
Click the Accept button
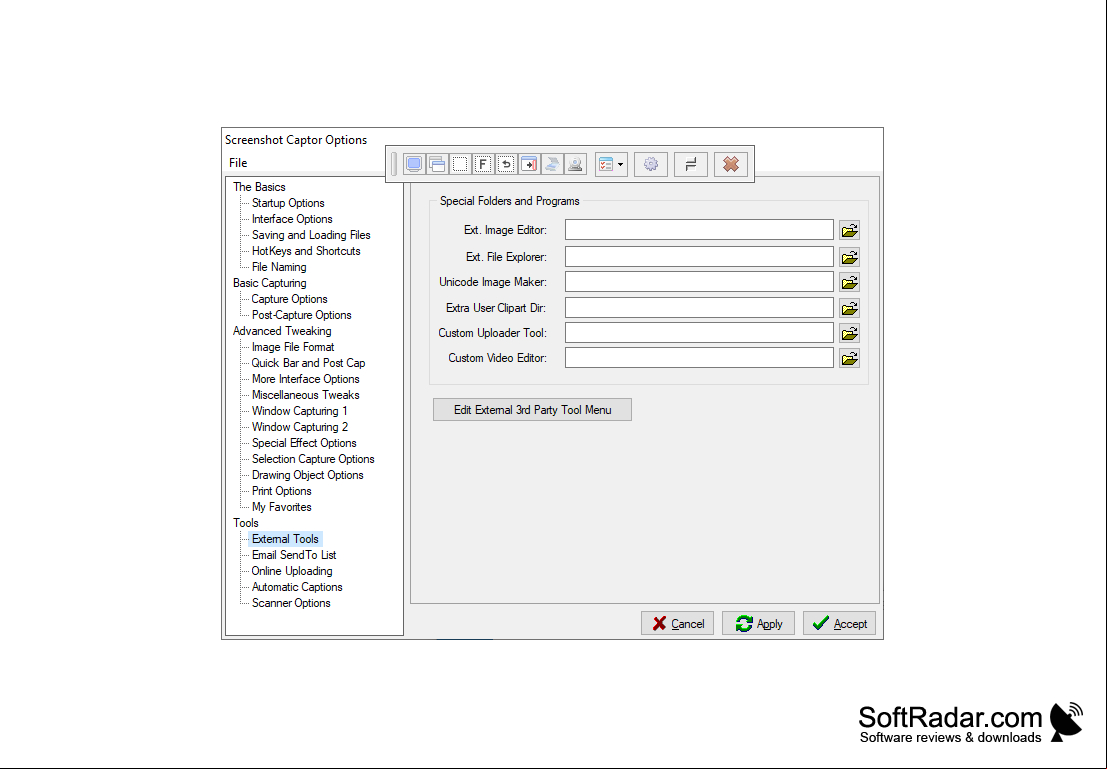[839, 624]
